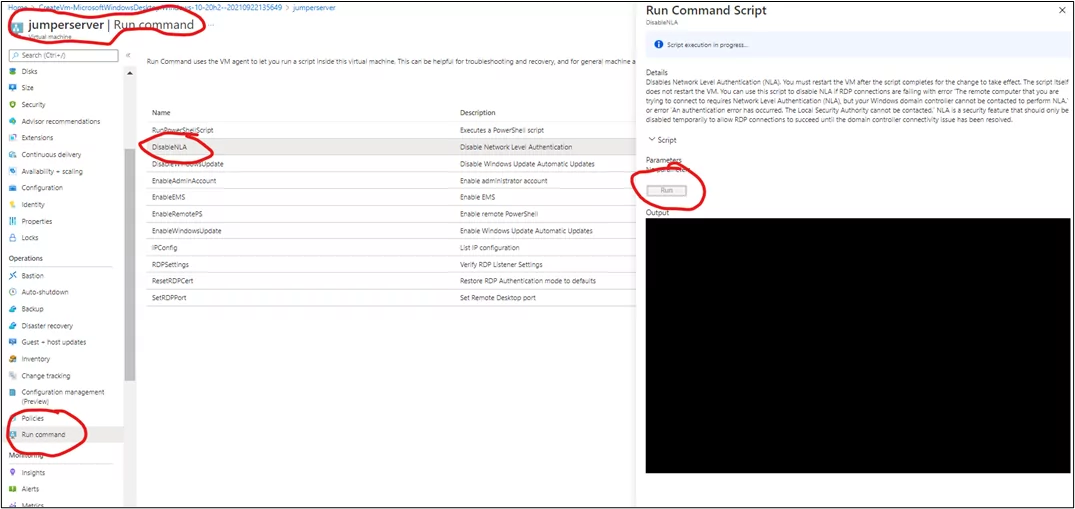This screenshot has width=1075, height=509.
Task: Click the Insights lightbulb icon
Action: pos(12,473)
